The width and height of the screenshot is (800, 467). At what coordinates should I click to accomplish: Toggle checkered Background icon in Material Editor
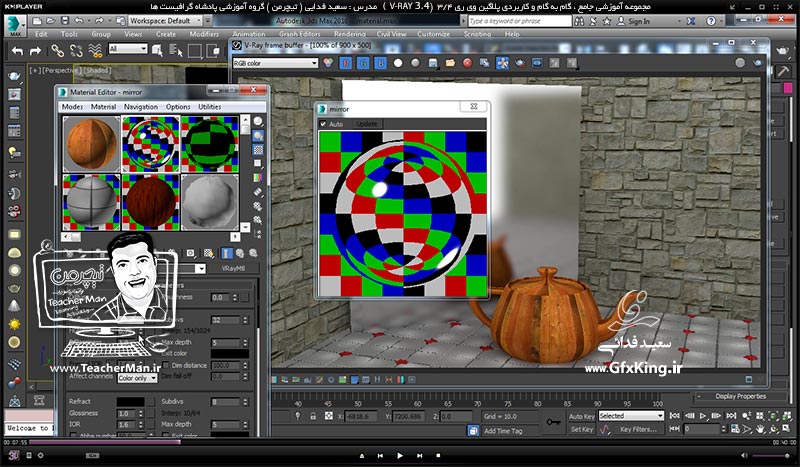[x=258, y=150]
